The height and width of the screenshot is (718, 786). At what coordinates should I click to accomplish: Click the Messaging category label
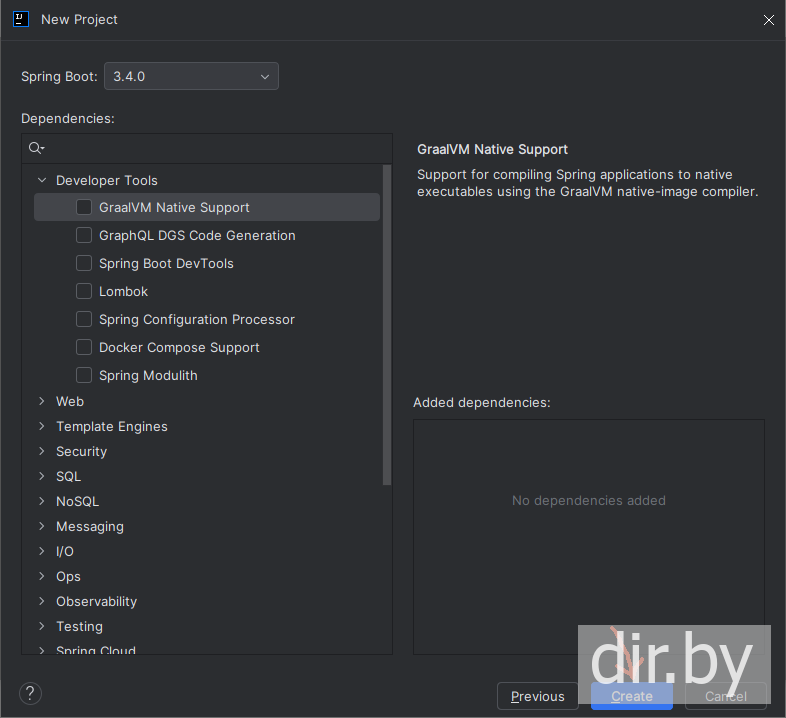pos(90,526)
